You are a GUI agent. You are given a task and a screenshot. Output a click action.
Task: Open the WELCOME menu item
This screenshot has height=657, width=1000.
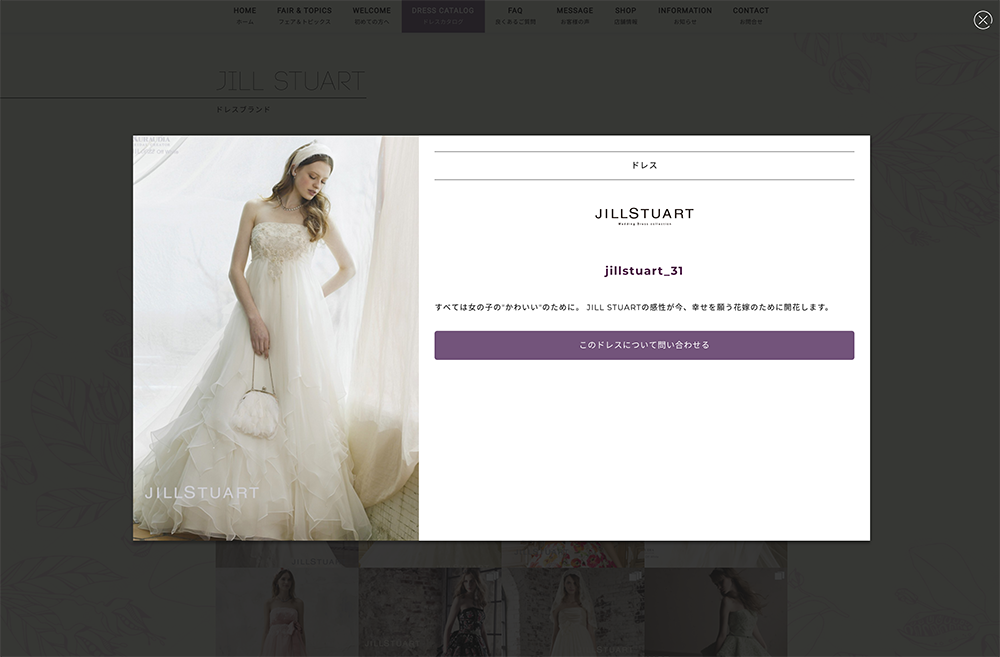click(372, 15)
